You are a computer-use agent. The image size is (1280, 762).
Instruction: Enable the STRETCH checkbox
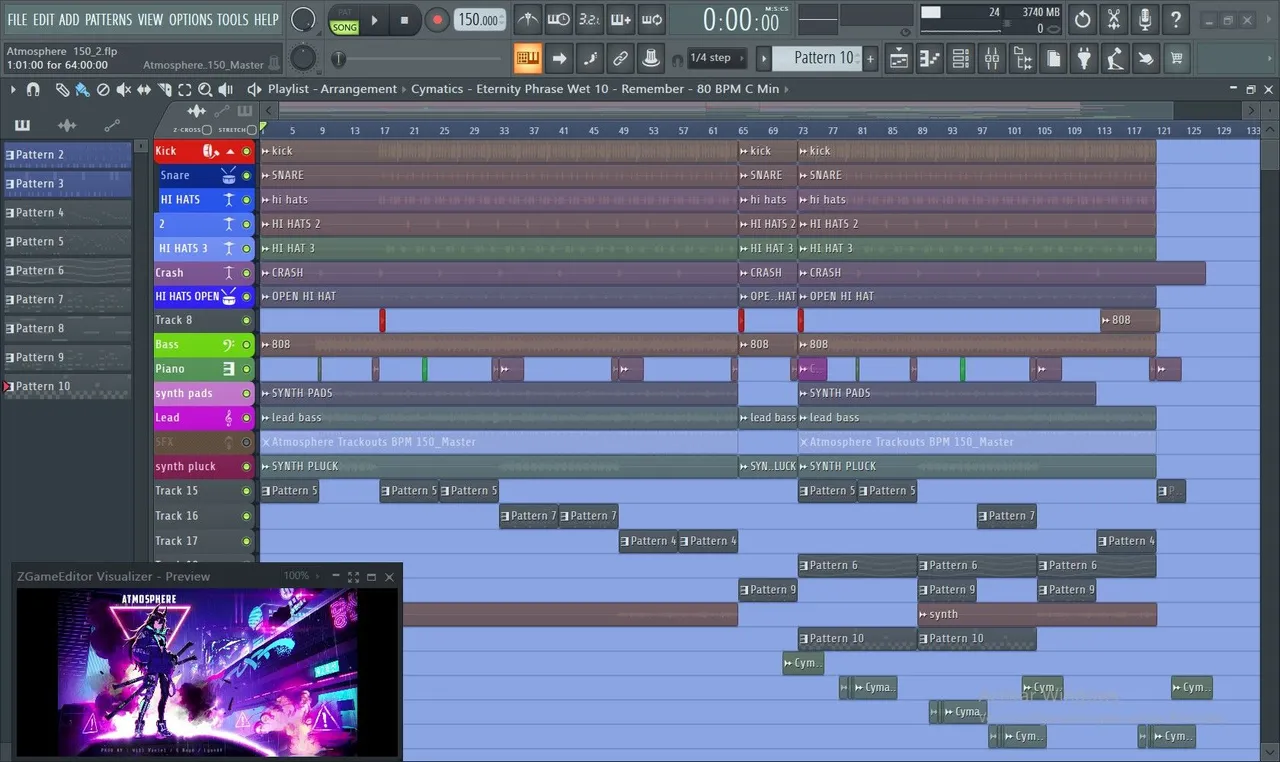coord(250,130)
